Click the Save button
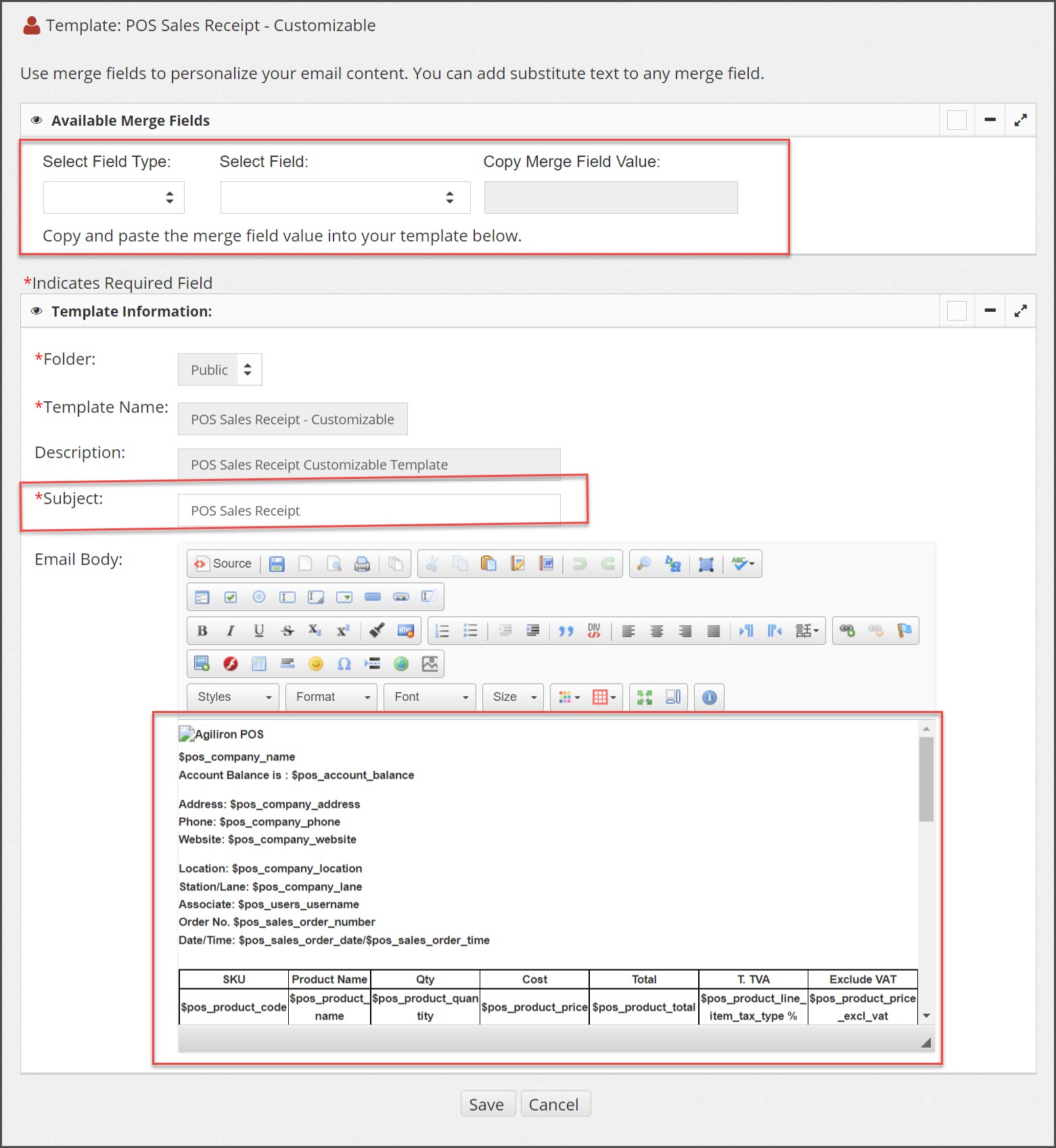 (488, 1104)
